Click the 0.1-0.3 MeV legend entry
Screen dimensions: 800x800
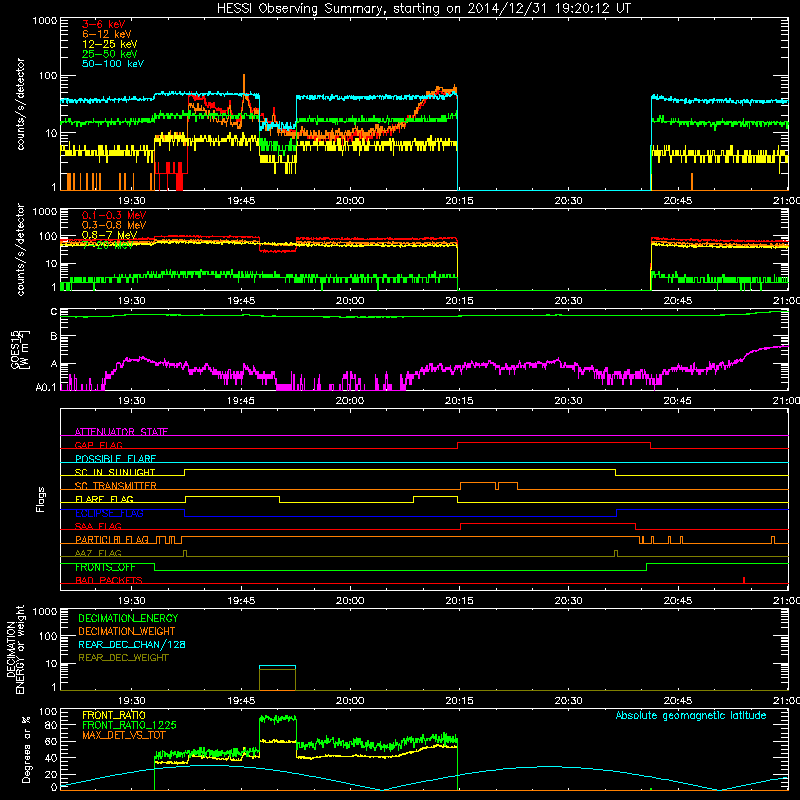114,215
